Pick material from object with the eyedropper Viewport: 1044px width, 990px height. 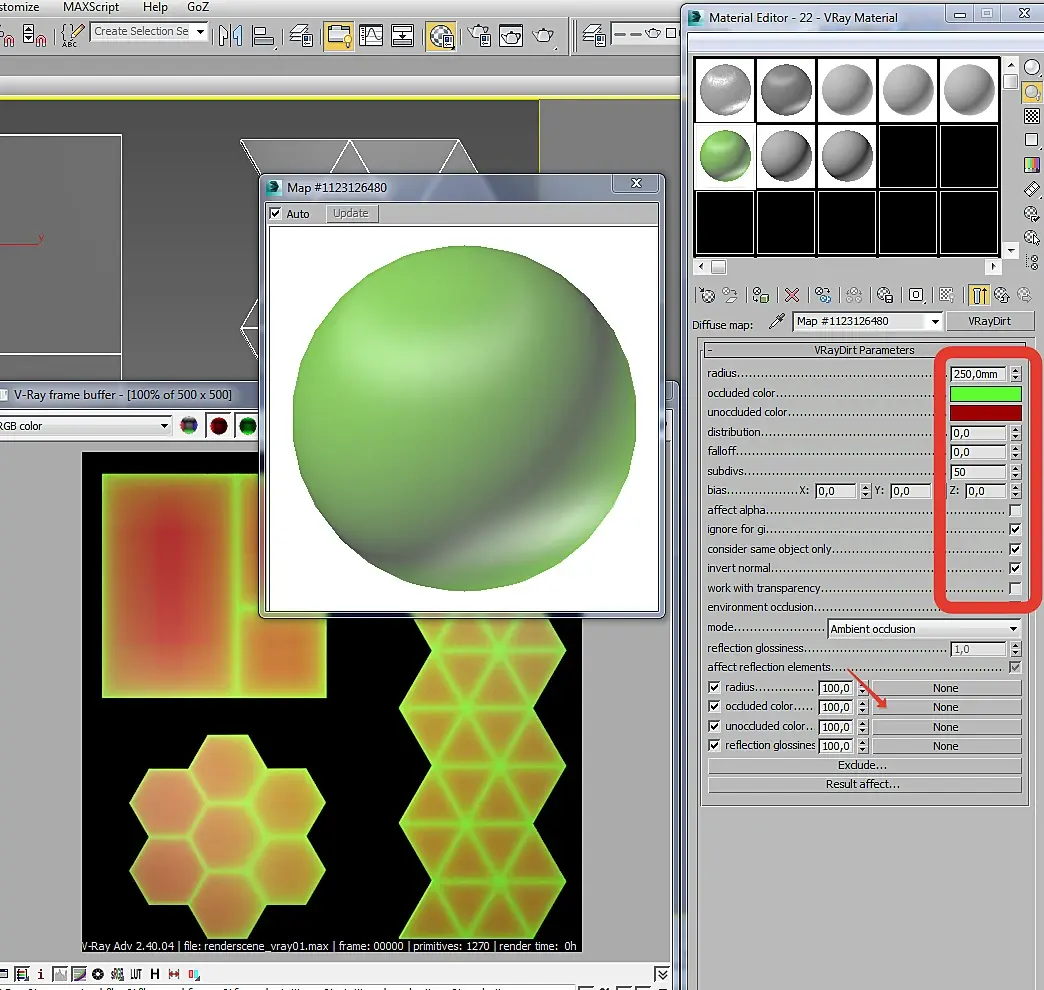(x=776, y=322)
